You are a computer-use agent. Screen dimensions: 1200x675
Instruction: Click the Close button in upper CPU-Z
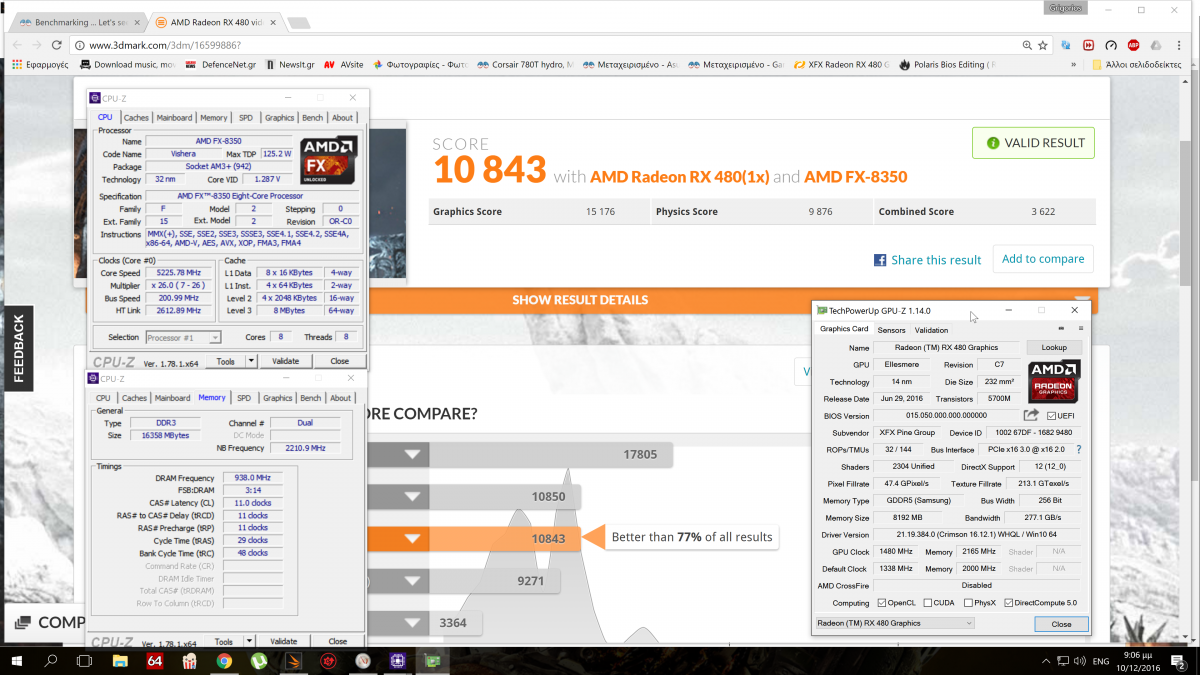point(340,362)
